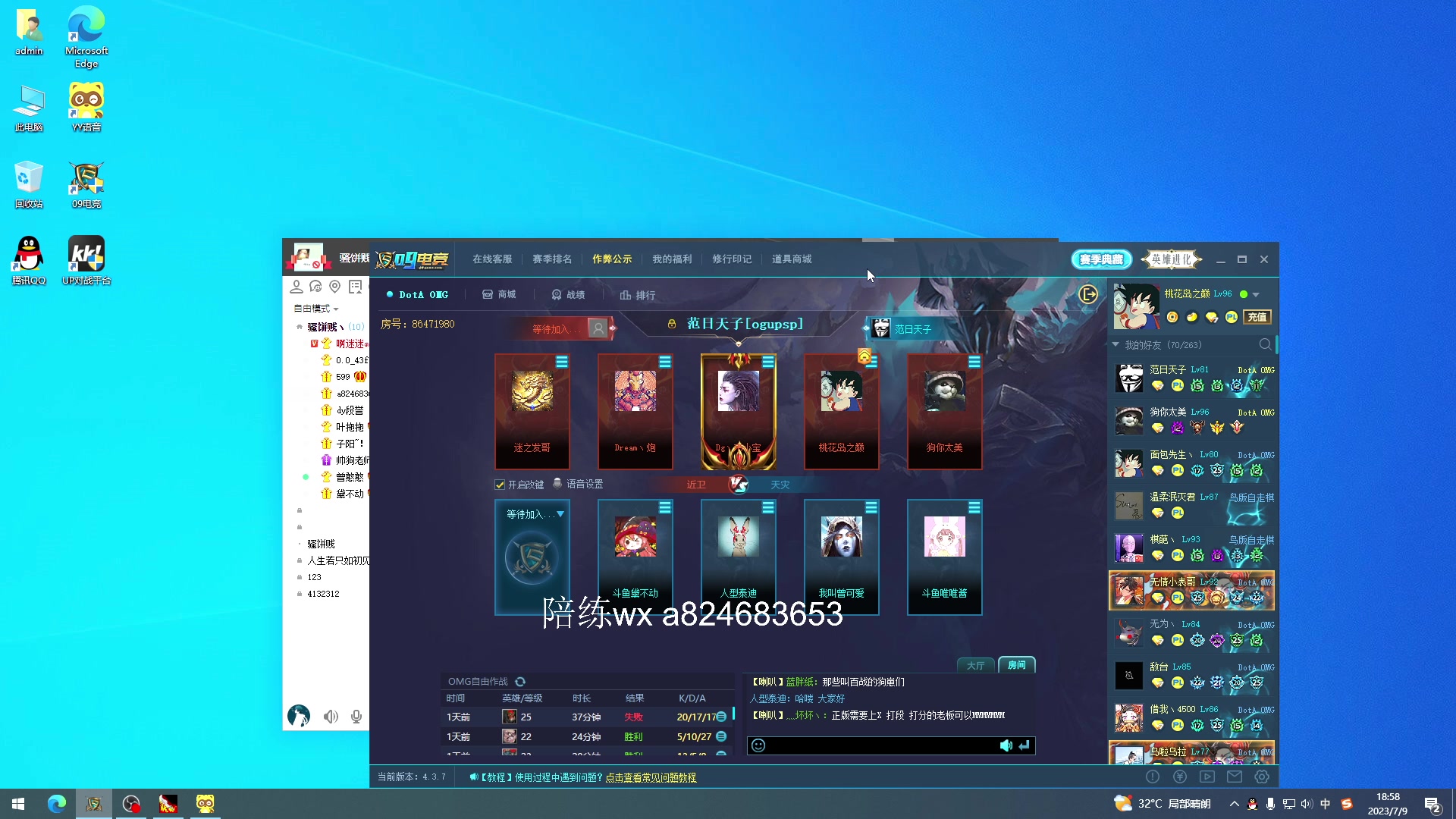Toggle chat speaker sound icon
The width and height of the screenshot is (1456, 819).
click(1006, 745)
